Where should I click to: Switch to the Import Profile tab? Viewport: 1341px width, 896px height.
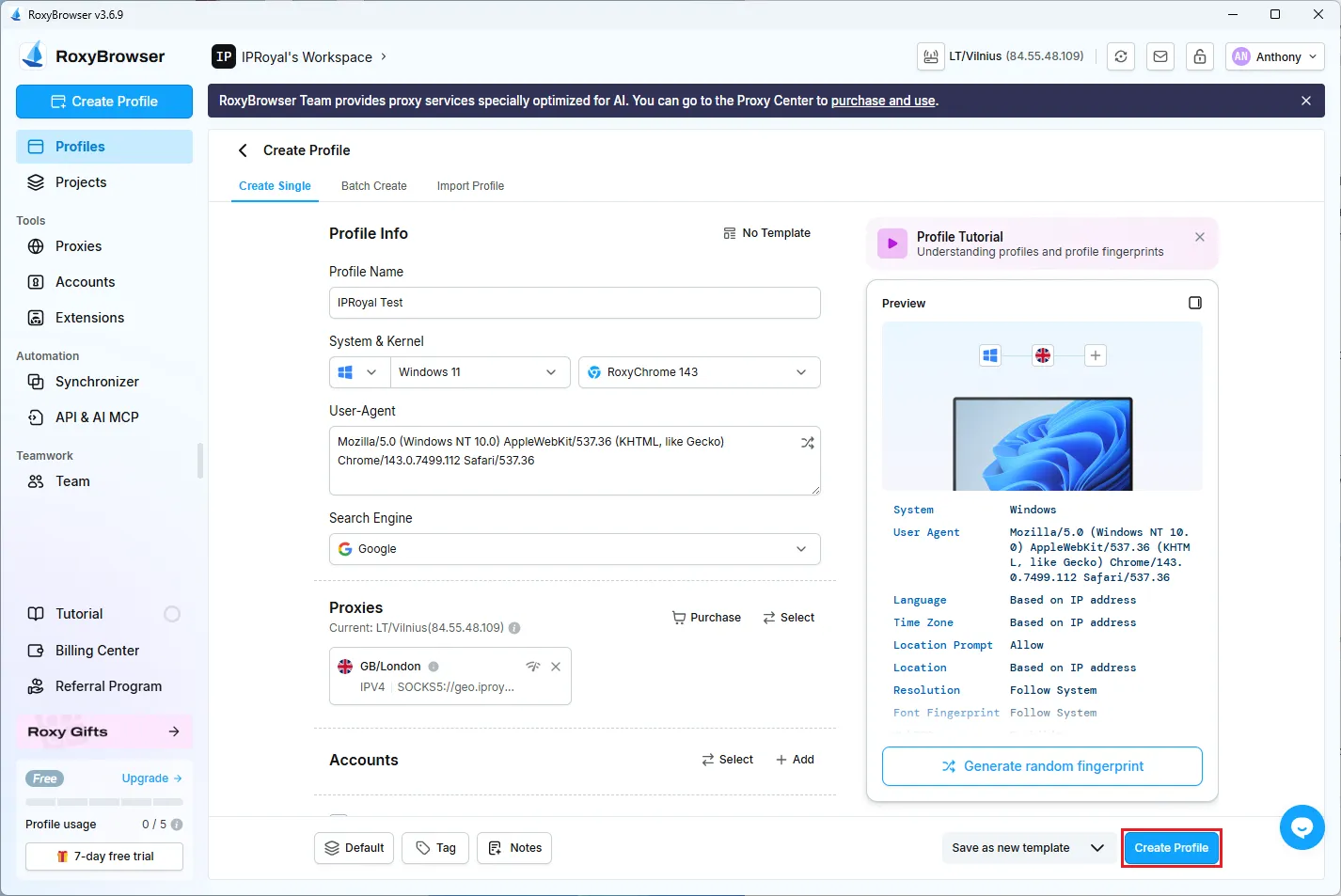coord(470,186)
